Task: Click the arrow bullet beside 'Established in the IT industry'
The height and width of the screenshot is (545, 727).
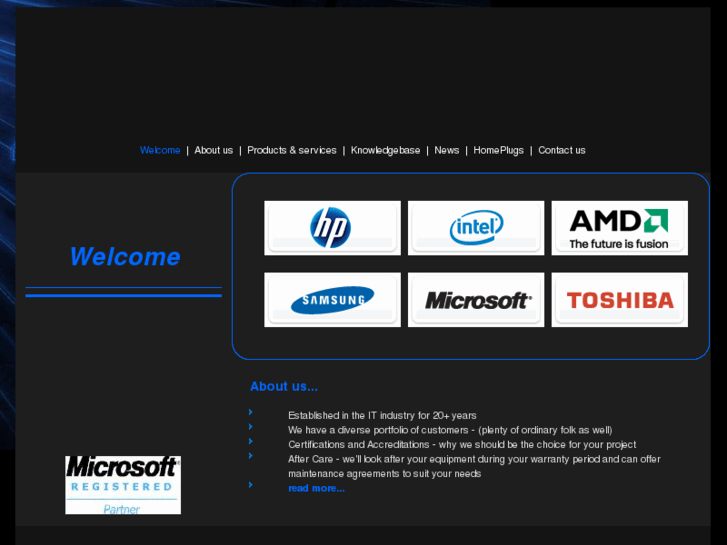Action: [250, 412]
